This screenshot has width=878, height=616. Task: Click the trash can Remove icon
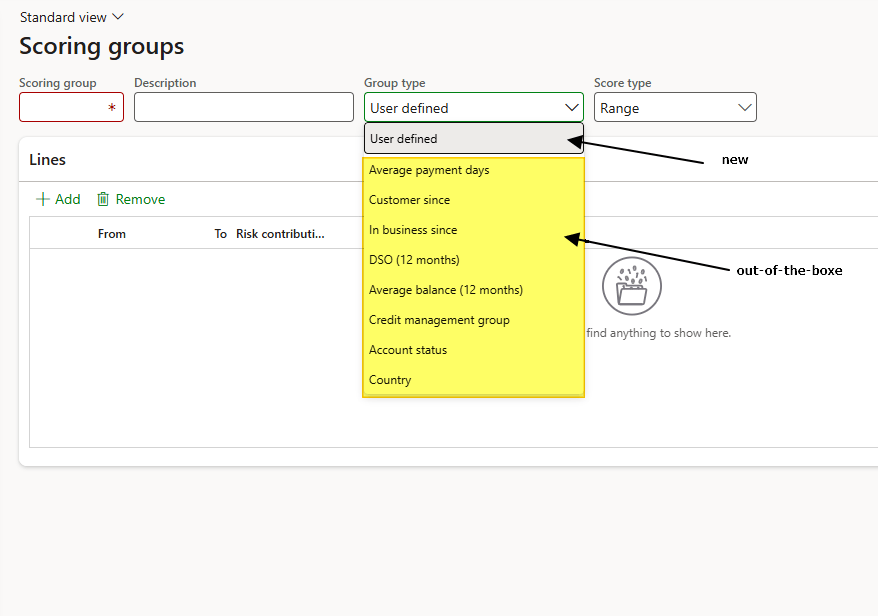click(103, 199)
